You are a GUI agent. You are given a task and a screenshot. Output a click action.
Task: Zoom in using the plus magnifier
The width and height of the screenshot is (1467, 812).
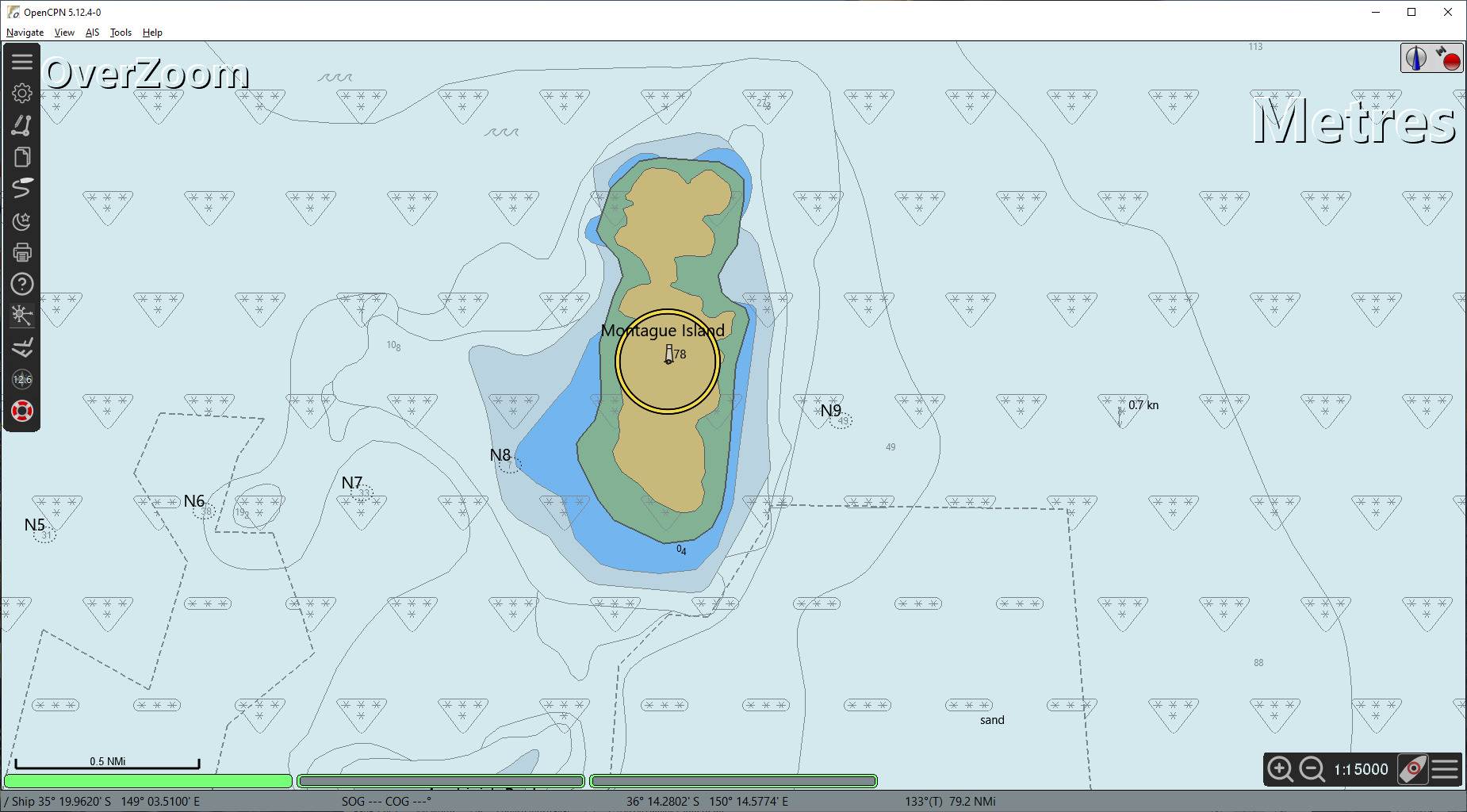(1280, 769)
